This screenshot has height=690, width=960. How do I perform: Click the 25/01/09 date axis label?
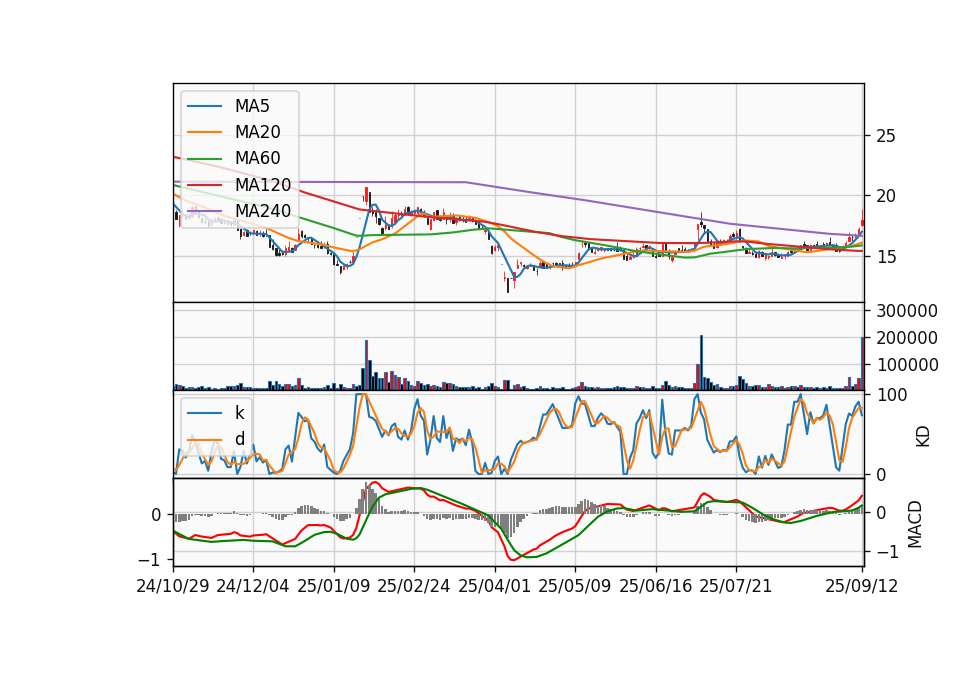pyautogui.click(x=334, y=586)
